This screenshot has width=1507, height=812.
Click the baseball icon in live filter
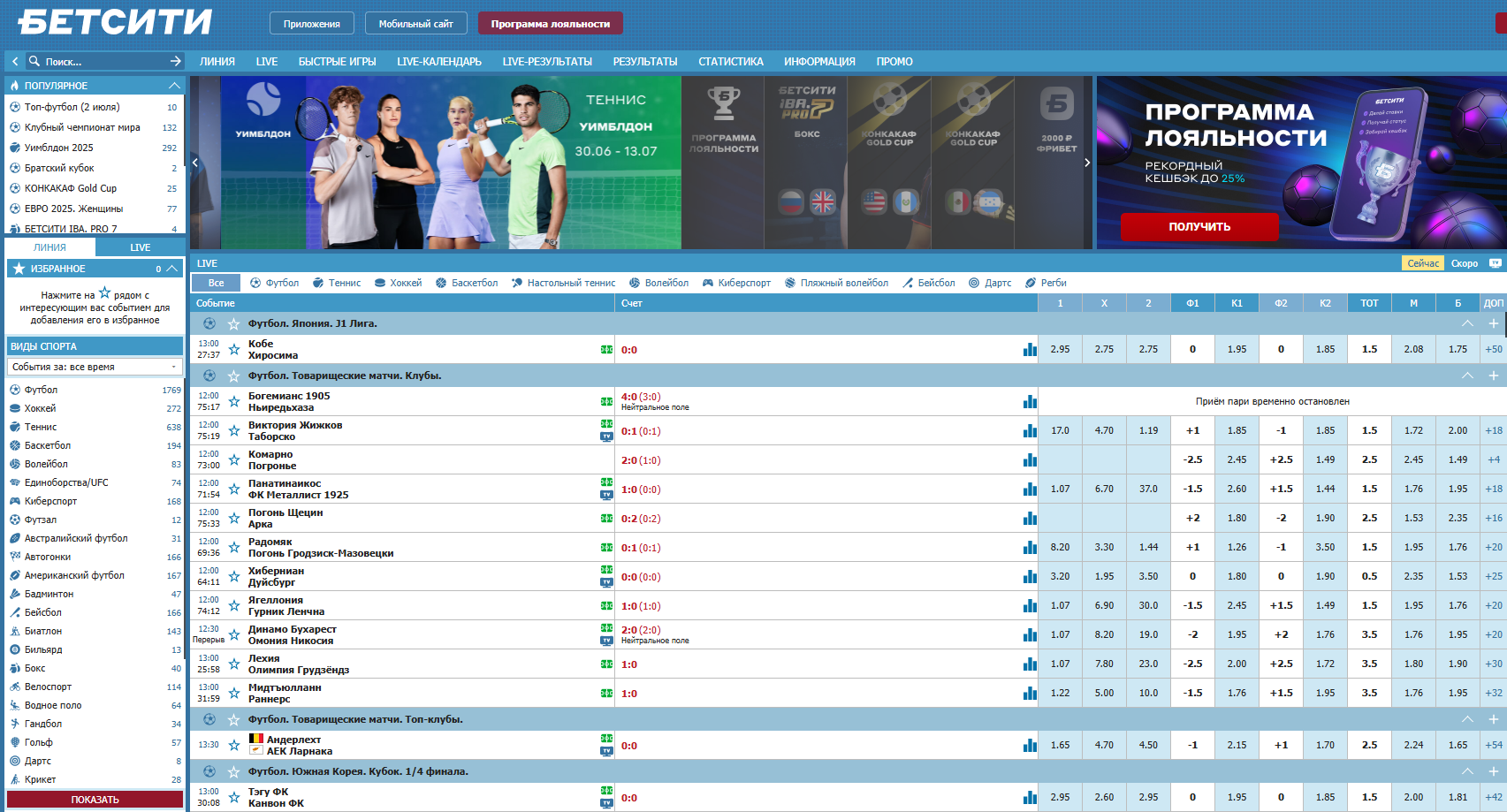coord(908,283)
